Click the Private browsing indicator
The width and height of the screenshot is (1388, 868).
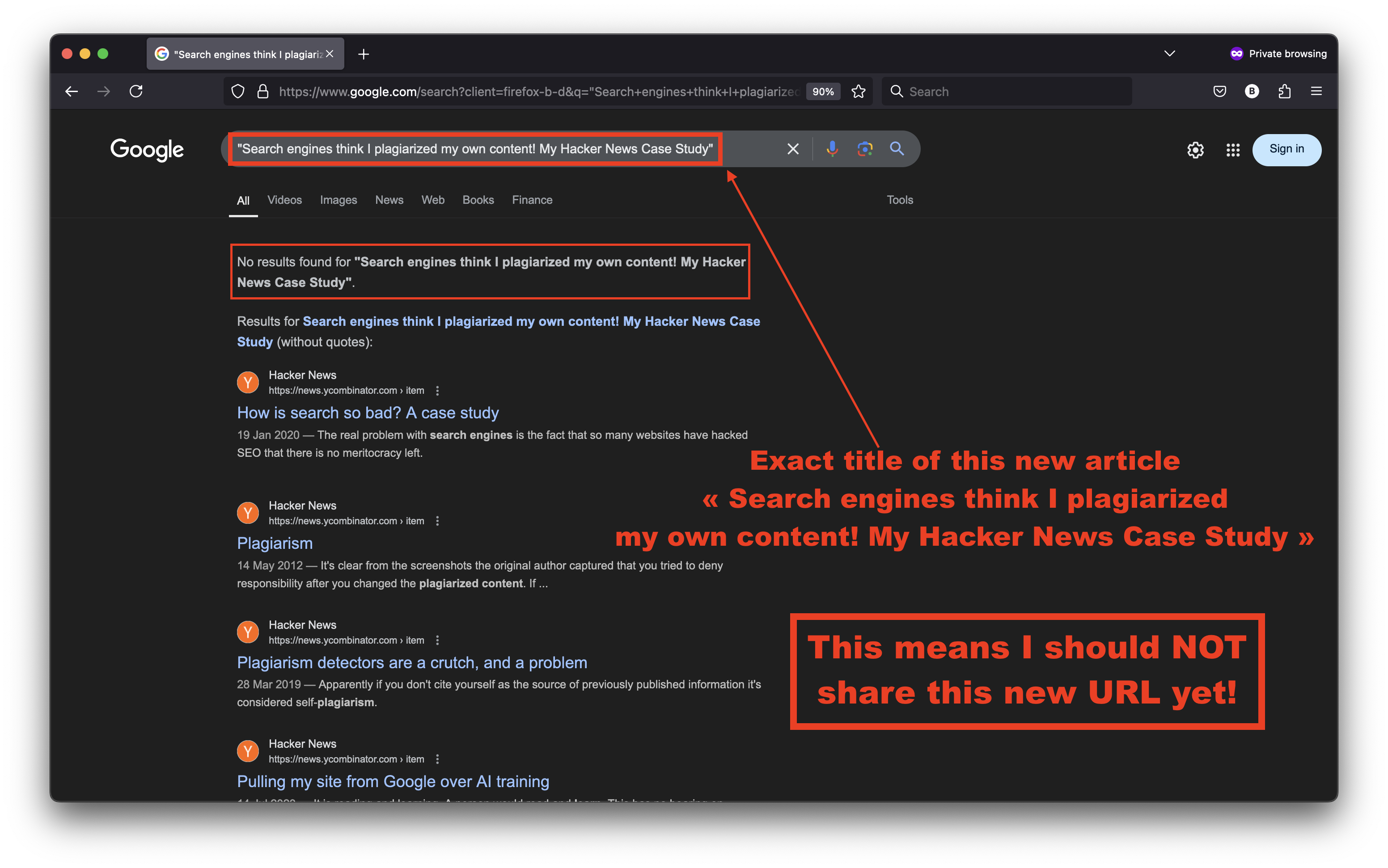coord(1278,53)
